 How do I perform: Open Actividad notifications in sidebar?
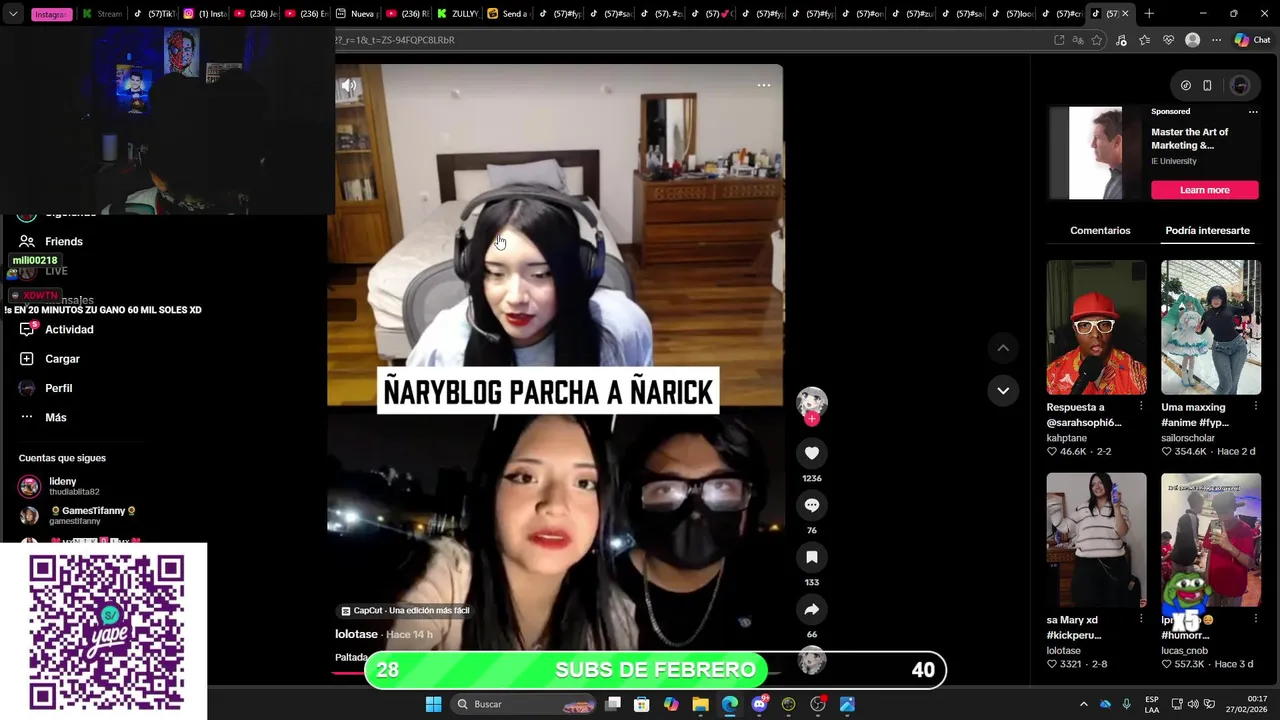pyautogui.click(x=56, y=329)
